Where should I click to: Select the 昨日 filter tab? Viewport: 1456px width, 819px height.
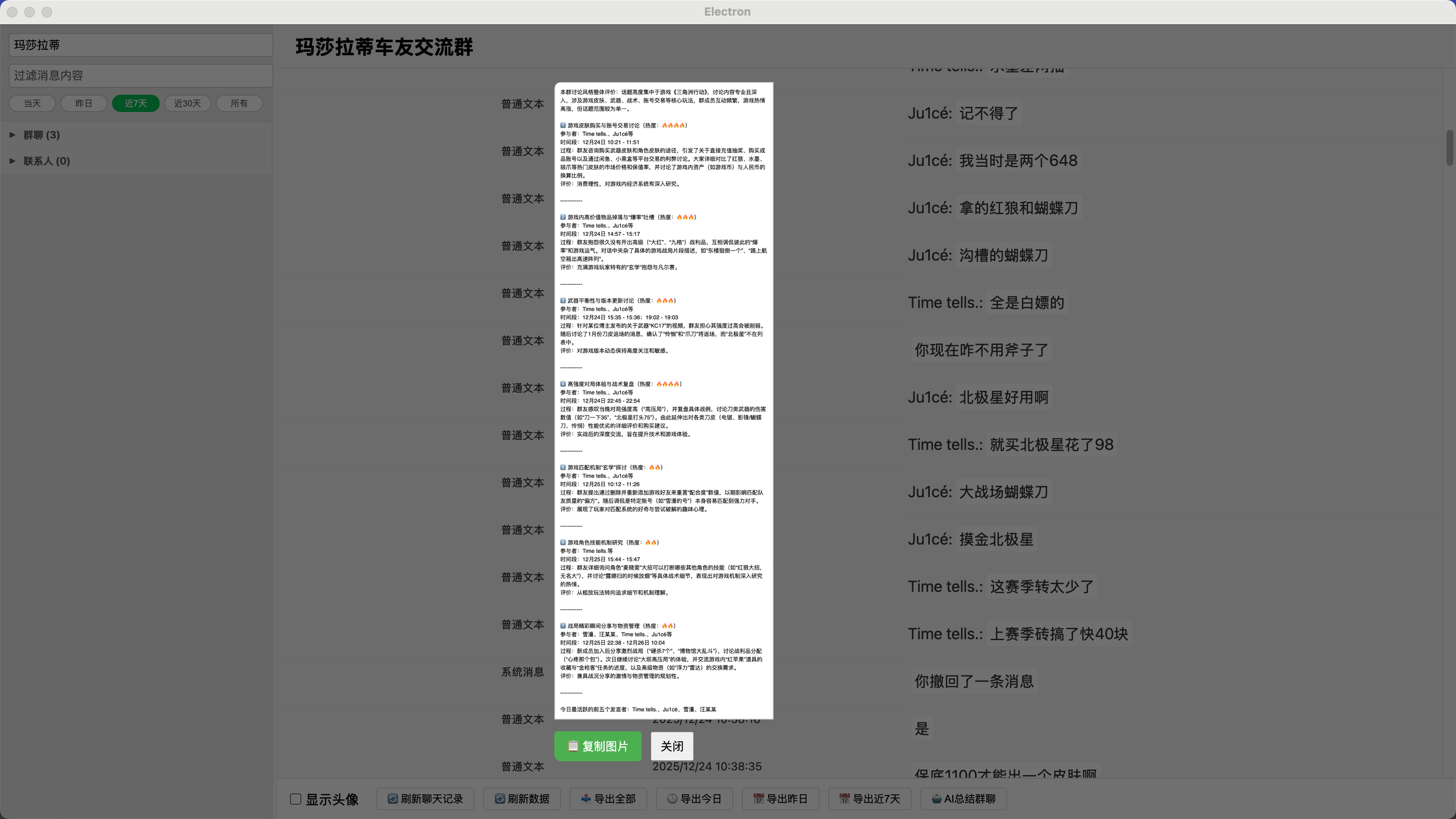pyautogui.click(x=84, y=103)
